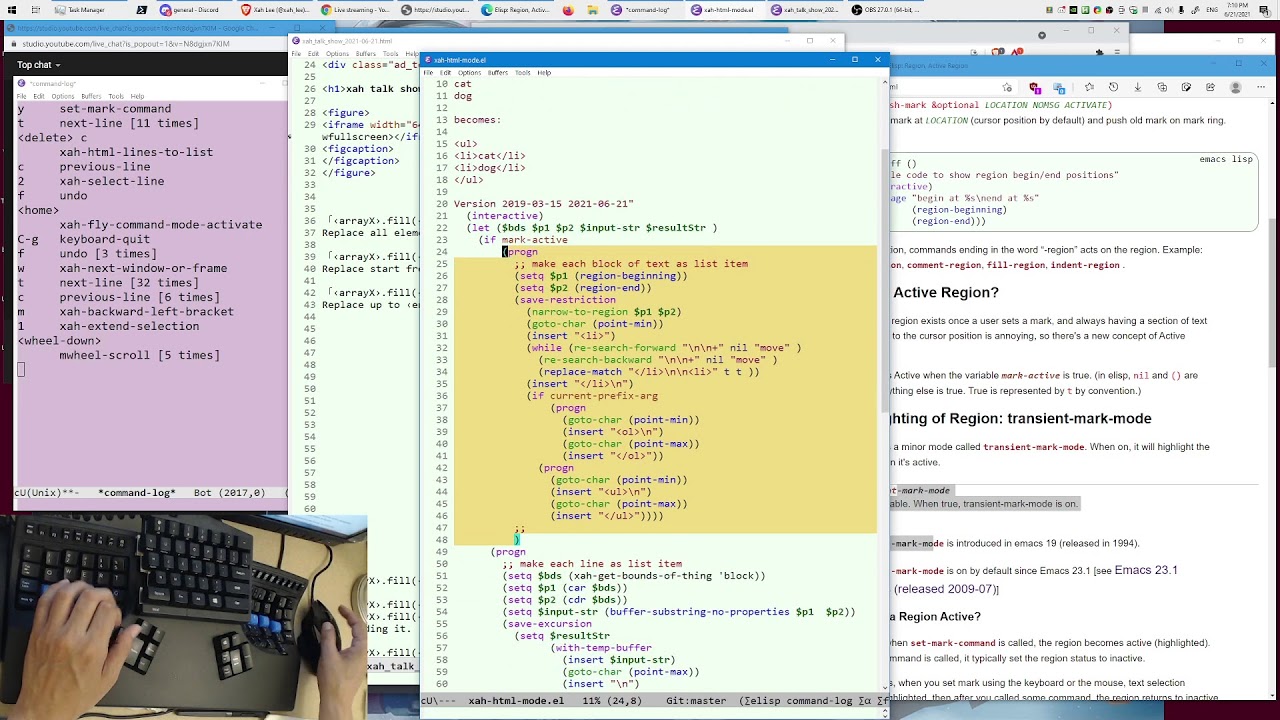This screenshot has height=720, width=1280.
Task: Click '(if current-prefix-arg' on line 36
Action: click(592, 396)
